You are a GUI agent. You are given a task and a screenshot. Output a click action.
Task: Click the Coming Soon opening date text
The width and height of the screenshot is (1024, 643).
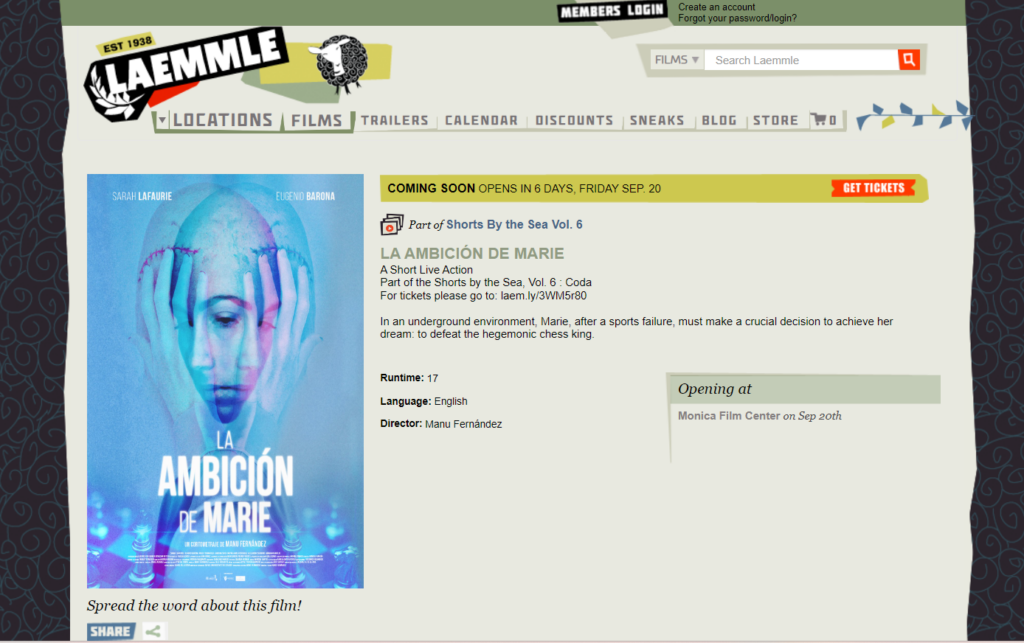tap(524, 189)
